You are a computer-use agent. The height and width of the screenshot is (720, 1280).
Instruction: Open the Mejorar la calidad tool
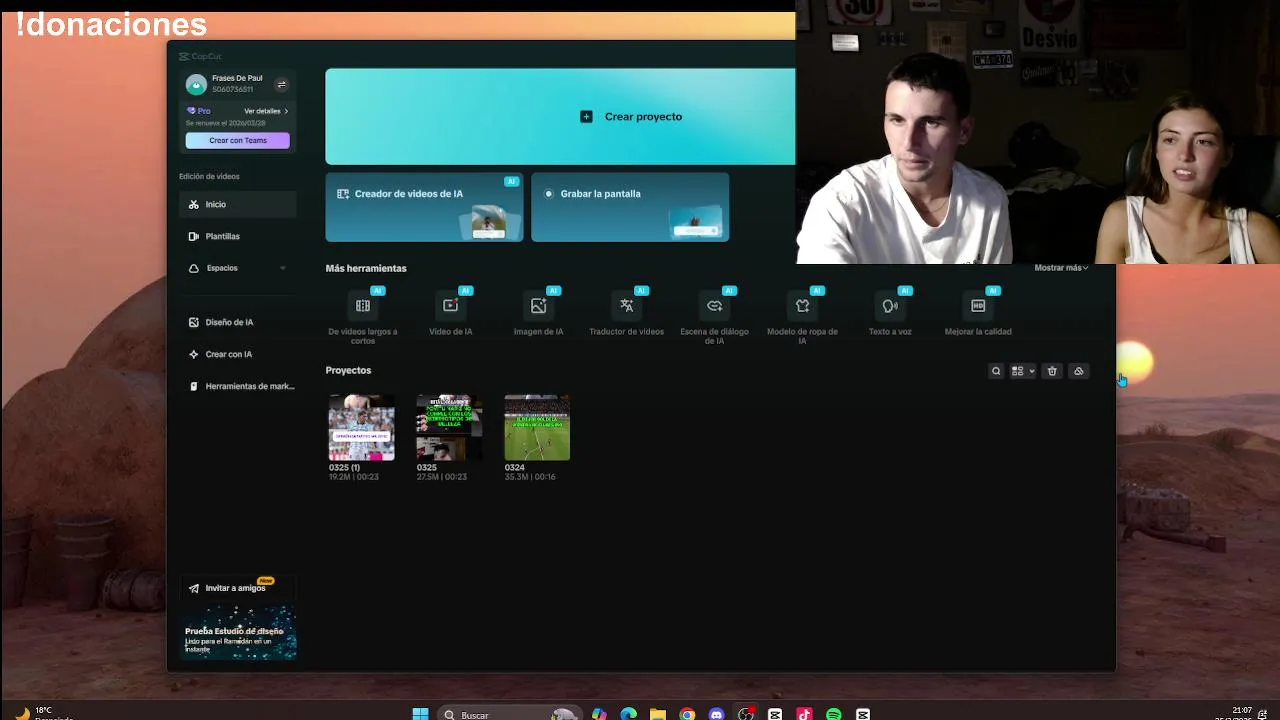coord(978,313)
